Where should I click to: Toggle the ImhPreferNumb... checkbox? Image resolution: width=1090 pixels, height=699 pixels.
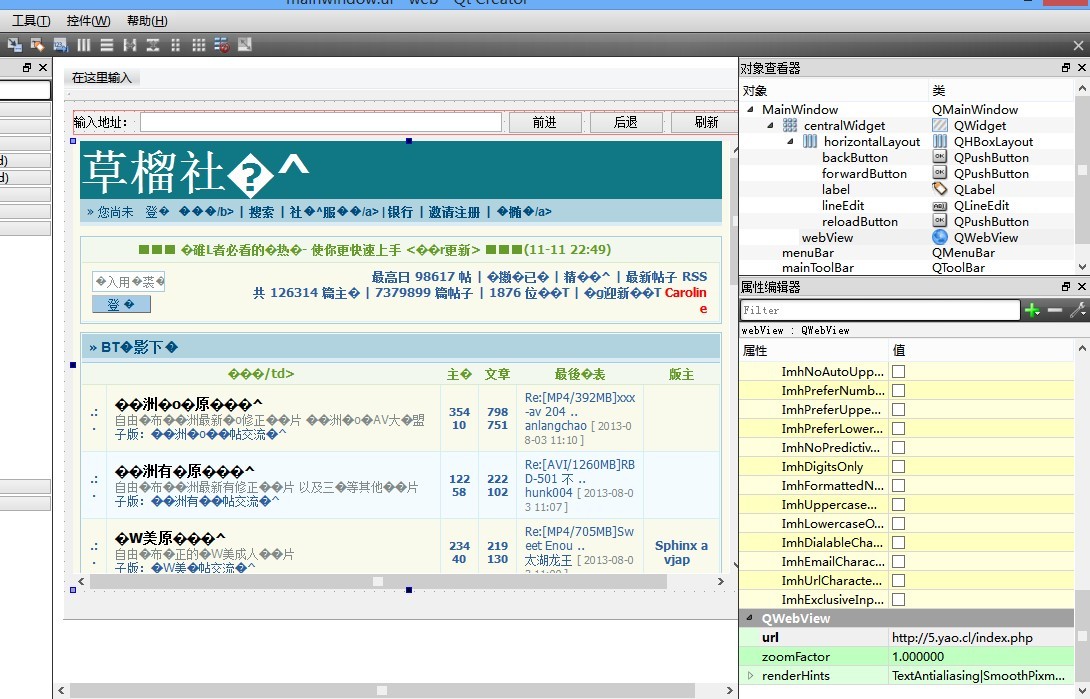point(898,390)
